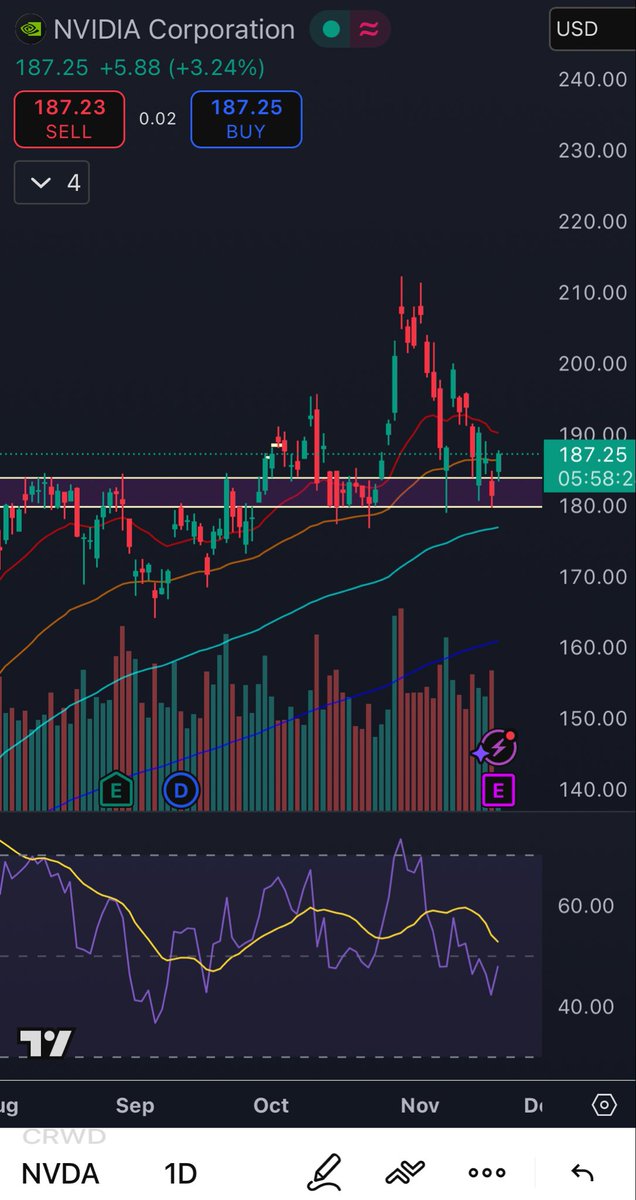Tap the purple E upcoming earnings marker

(498, 791)
